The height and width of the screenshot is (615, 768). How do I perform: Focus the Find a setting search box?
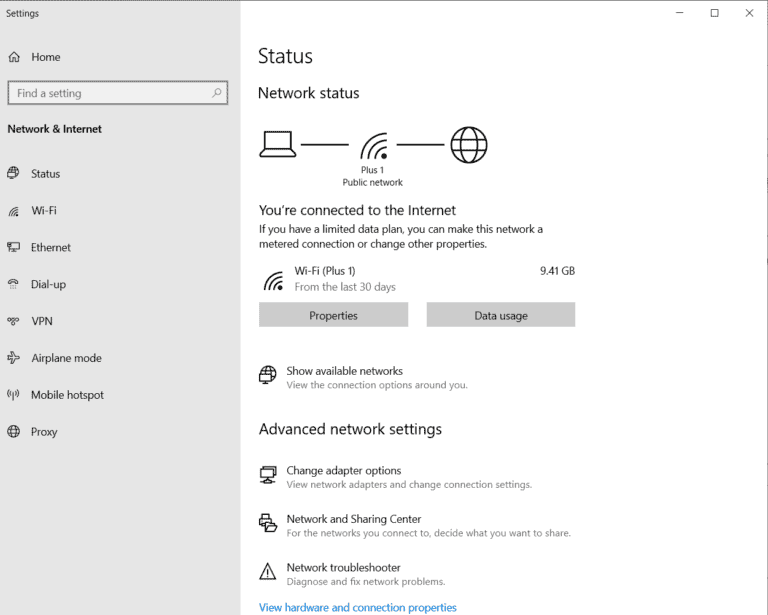click(110, 93)
